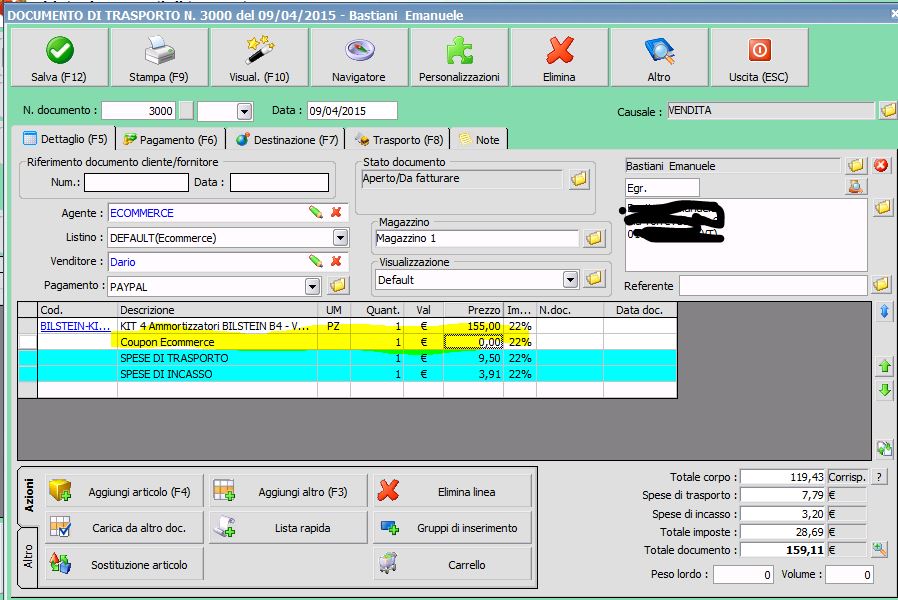Click the customer card icon next to Egr.
898x600 pixels.
point(856,187)
